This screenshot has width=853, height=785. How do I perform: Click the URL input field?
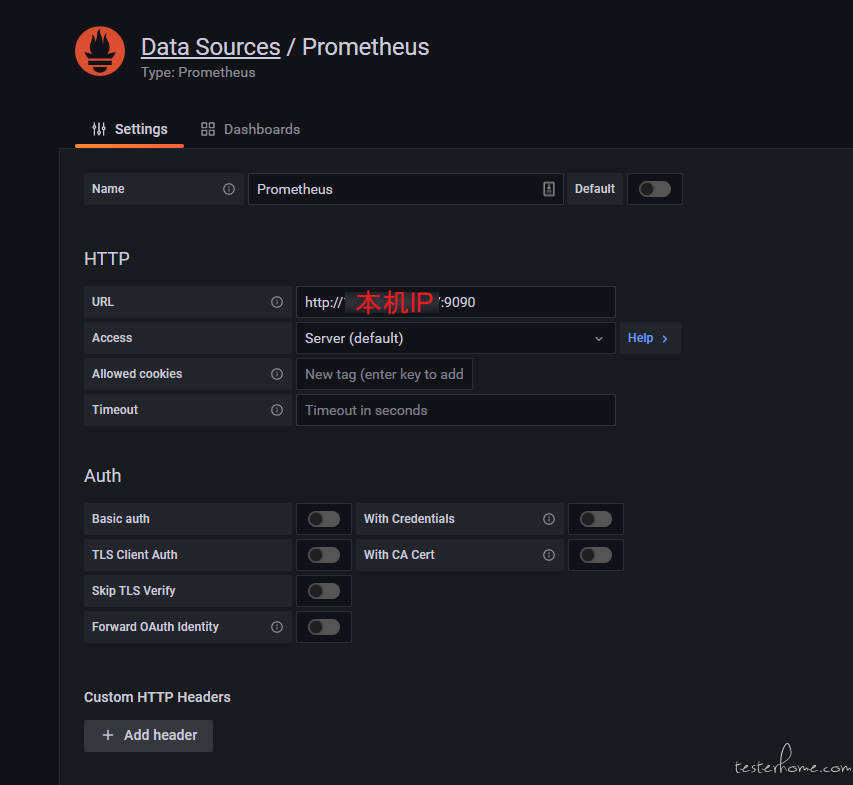[456, 302]
